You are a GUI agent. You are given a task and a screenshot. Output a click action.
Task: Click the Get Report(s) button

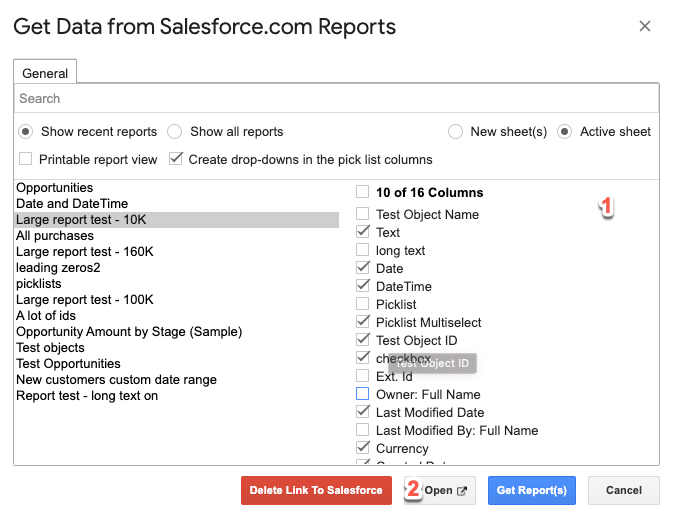(x=531, y=490)
